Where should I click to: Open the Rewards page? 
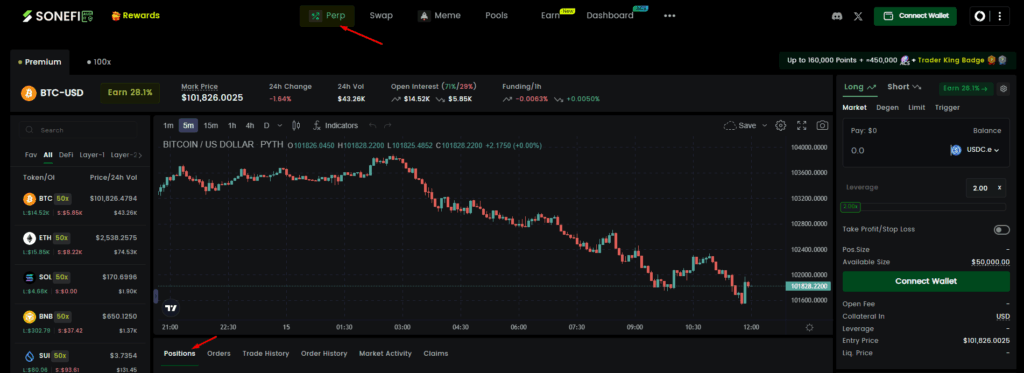coord(135,16)
